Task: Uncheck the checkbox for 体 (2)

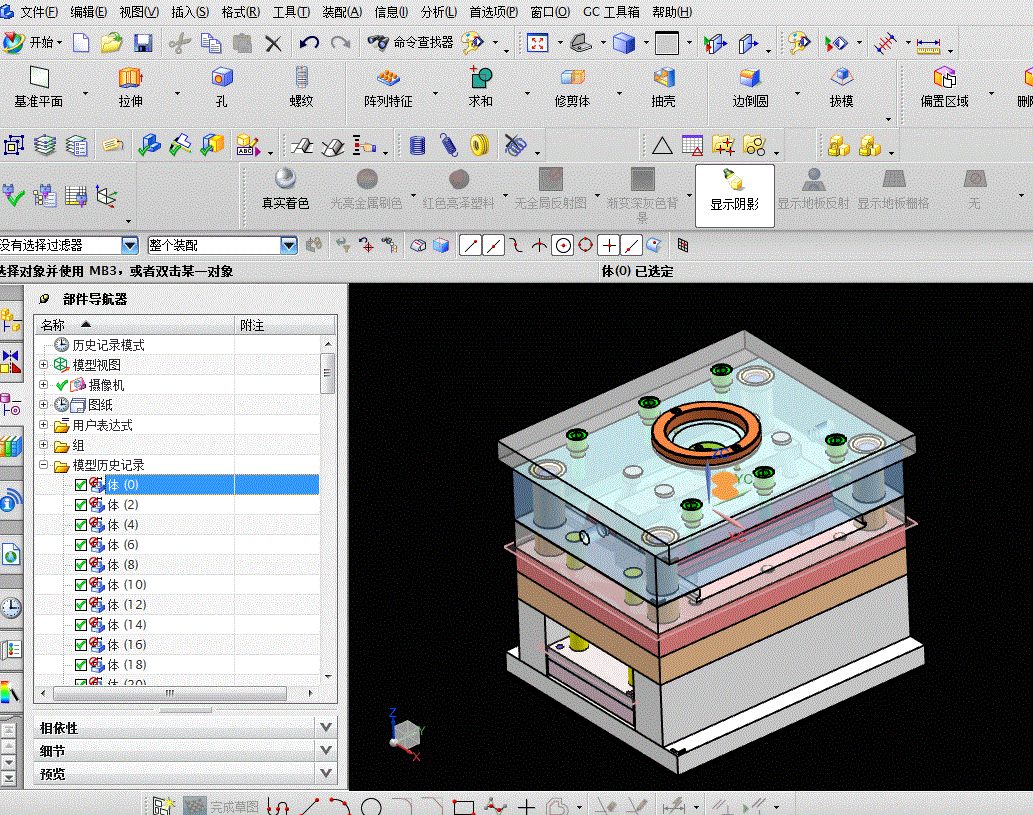Action: coord(81,505)
